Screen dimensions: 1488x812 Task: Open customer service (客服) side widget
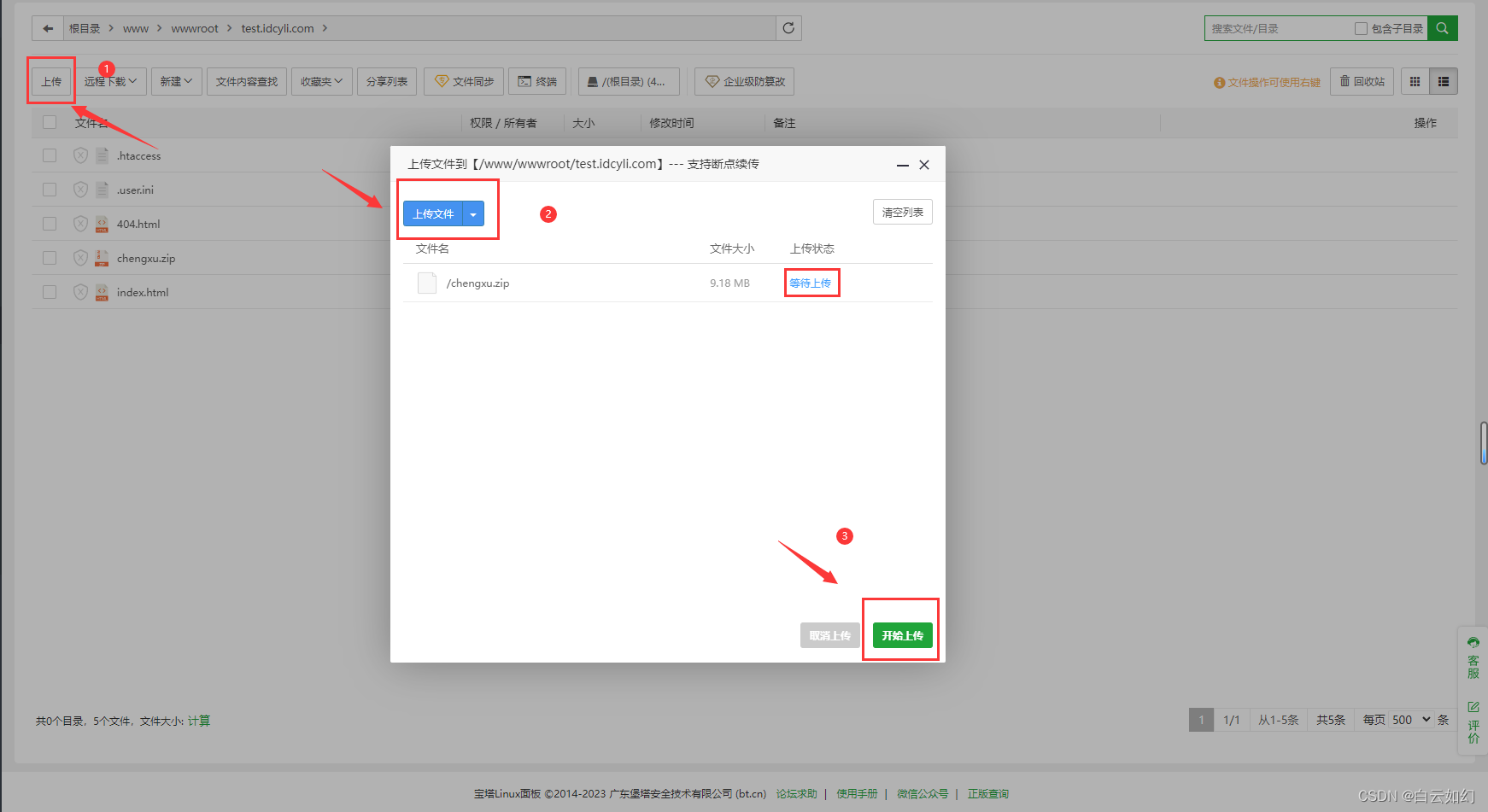(x=1473, y=657)
